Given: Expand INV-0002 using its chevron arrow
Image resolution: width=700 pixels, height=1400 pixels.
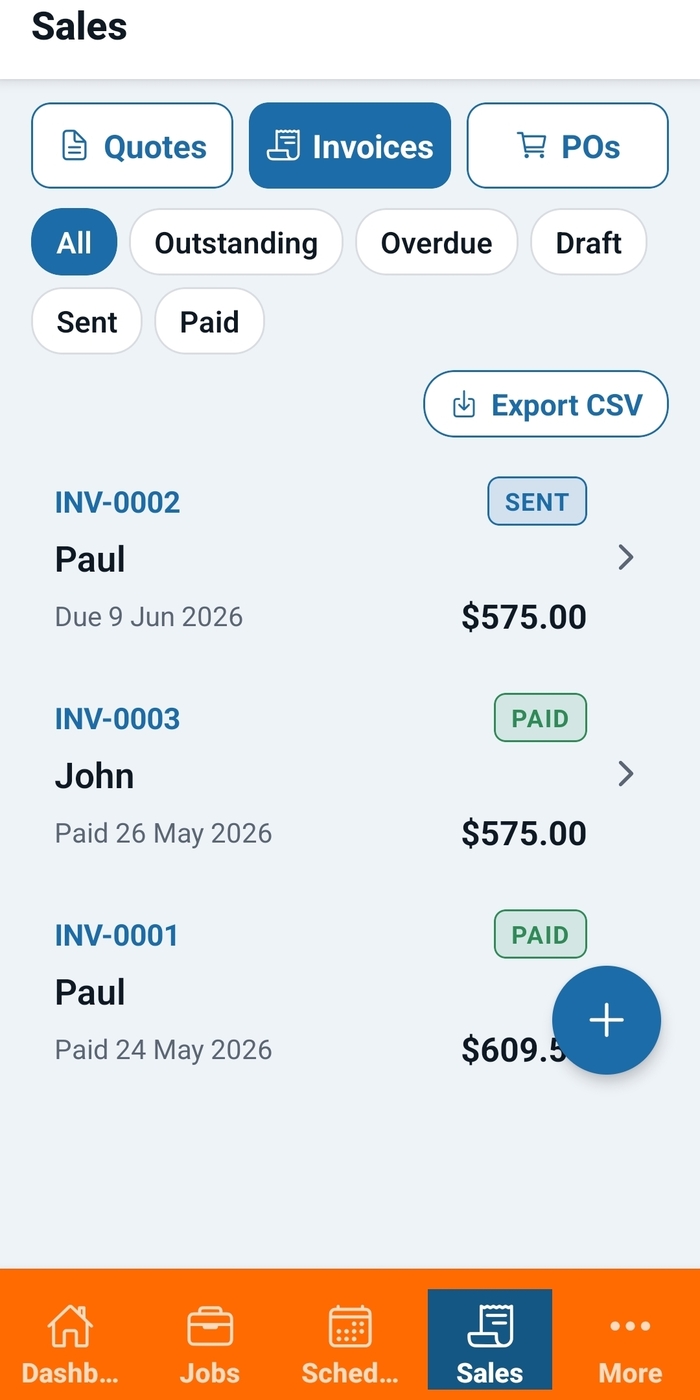Looking at the screenshot, I should pyautogui.click(x=626, y=558).
